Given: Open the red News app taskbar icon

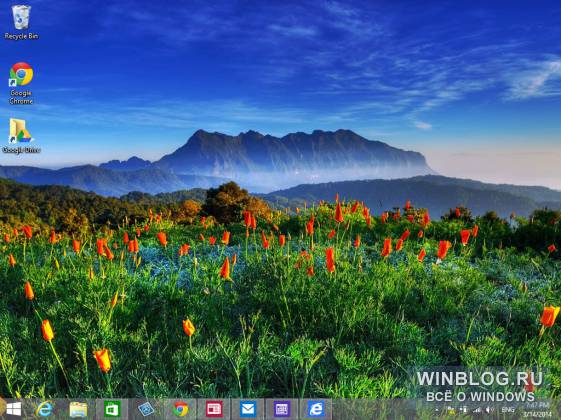Looking at the screenshot, I should (x=214, y=409).
